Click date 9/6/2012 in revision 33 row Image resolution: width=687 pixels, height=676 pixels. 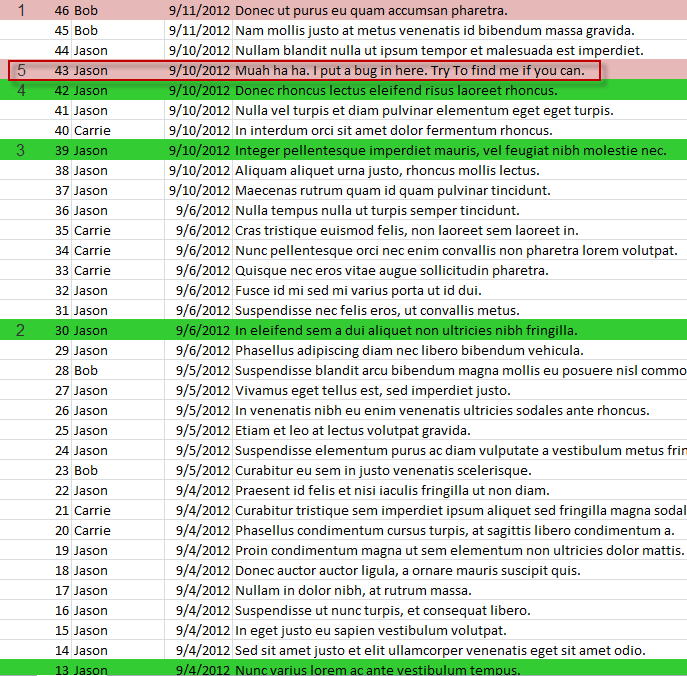tap(203, 271)
